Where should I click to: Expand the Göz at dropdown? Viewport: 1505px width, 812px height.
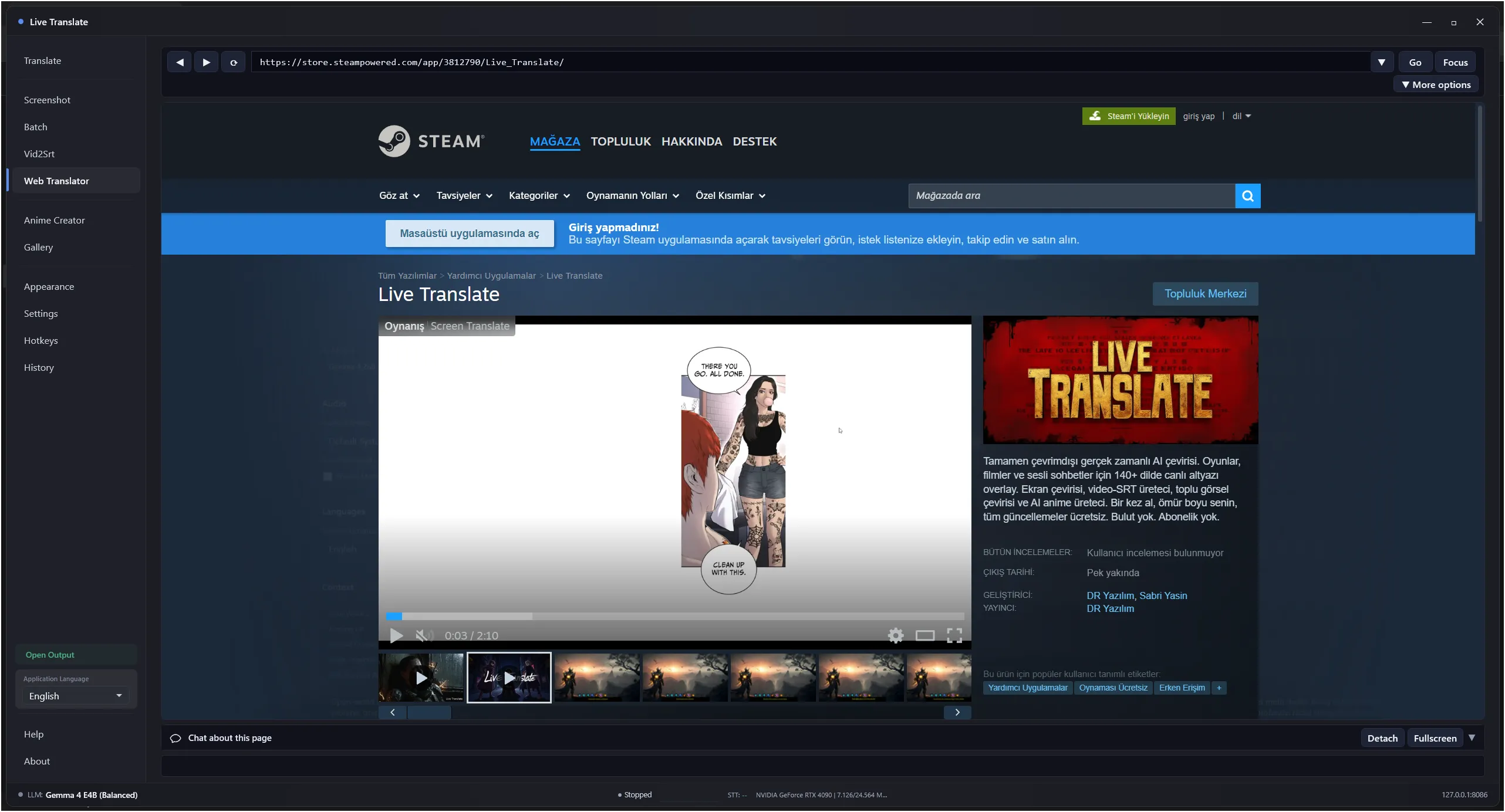[399, 195]
